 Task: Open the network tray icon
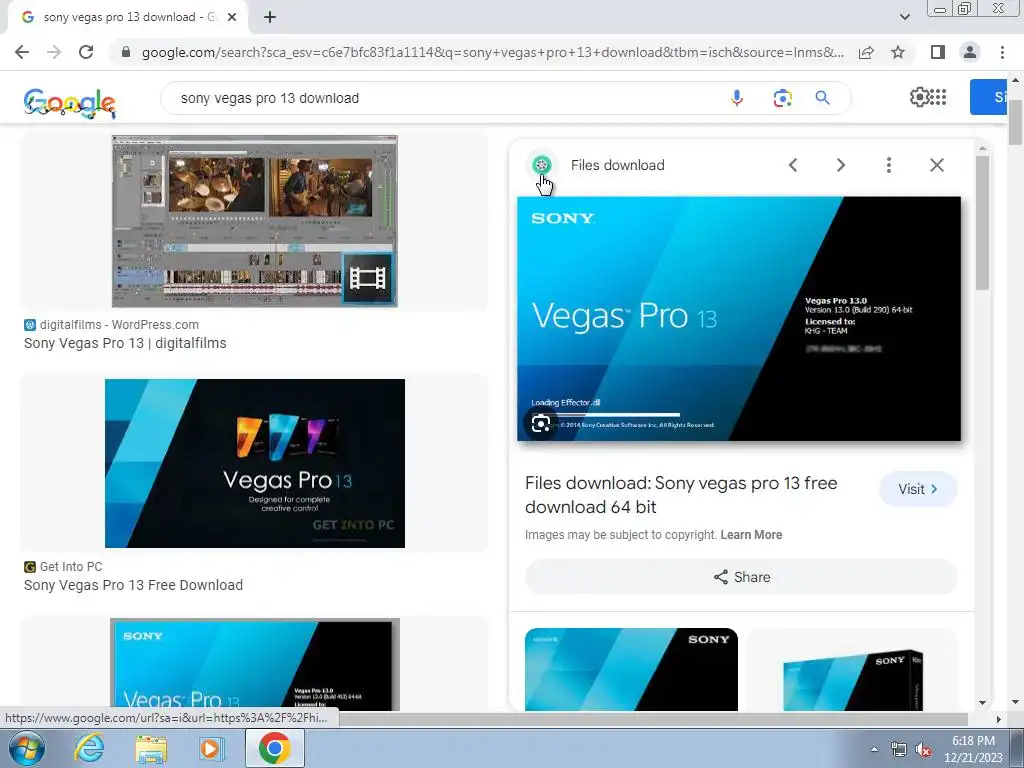[899, 749]
